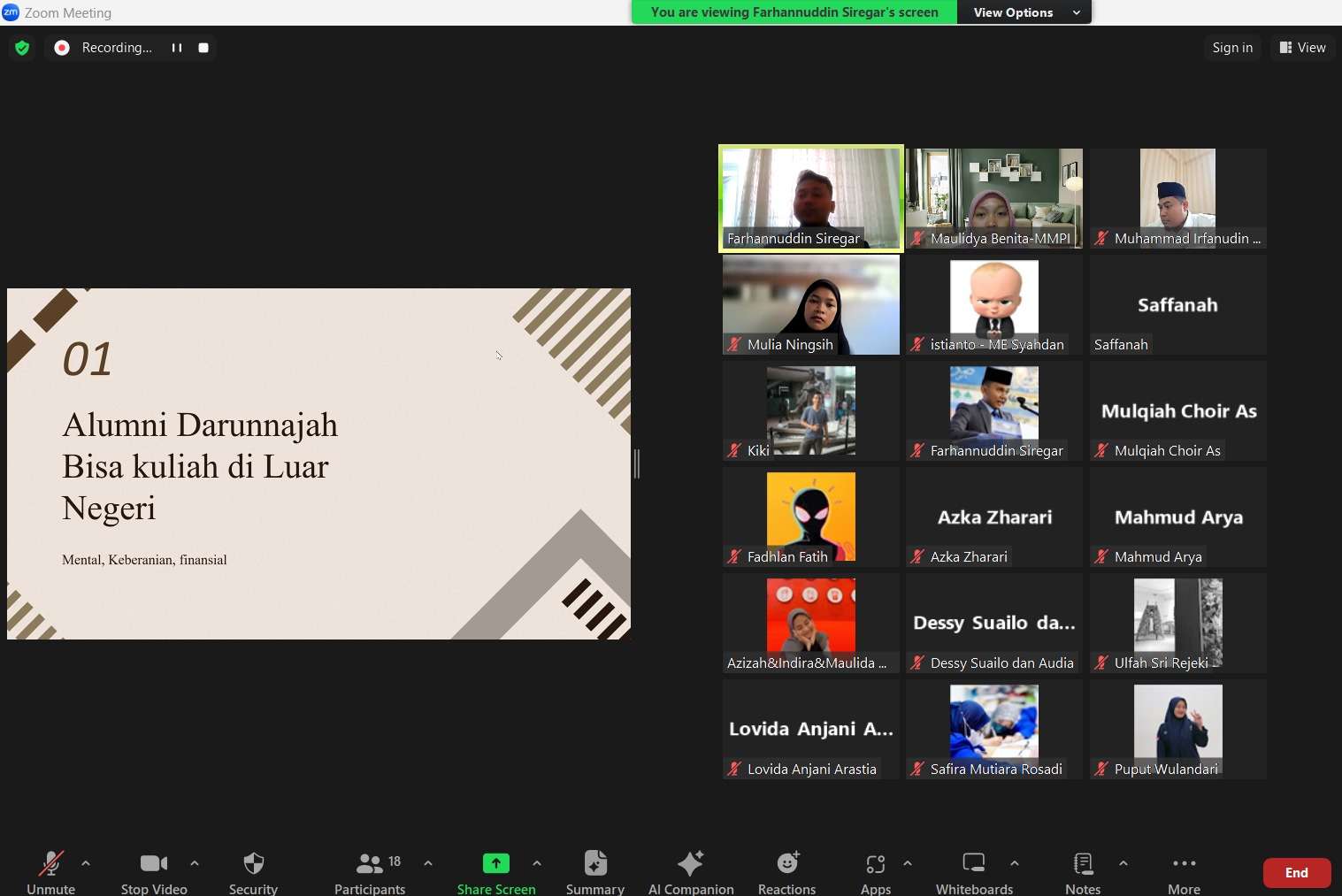
Task: Select Maulidya Benita-MMPI video tile
Action: 994,198
